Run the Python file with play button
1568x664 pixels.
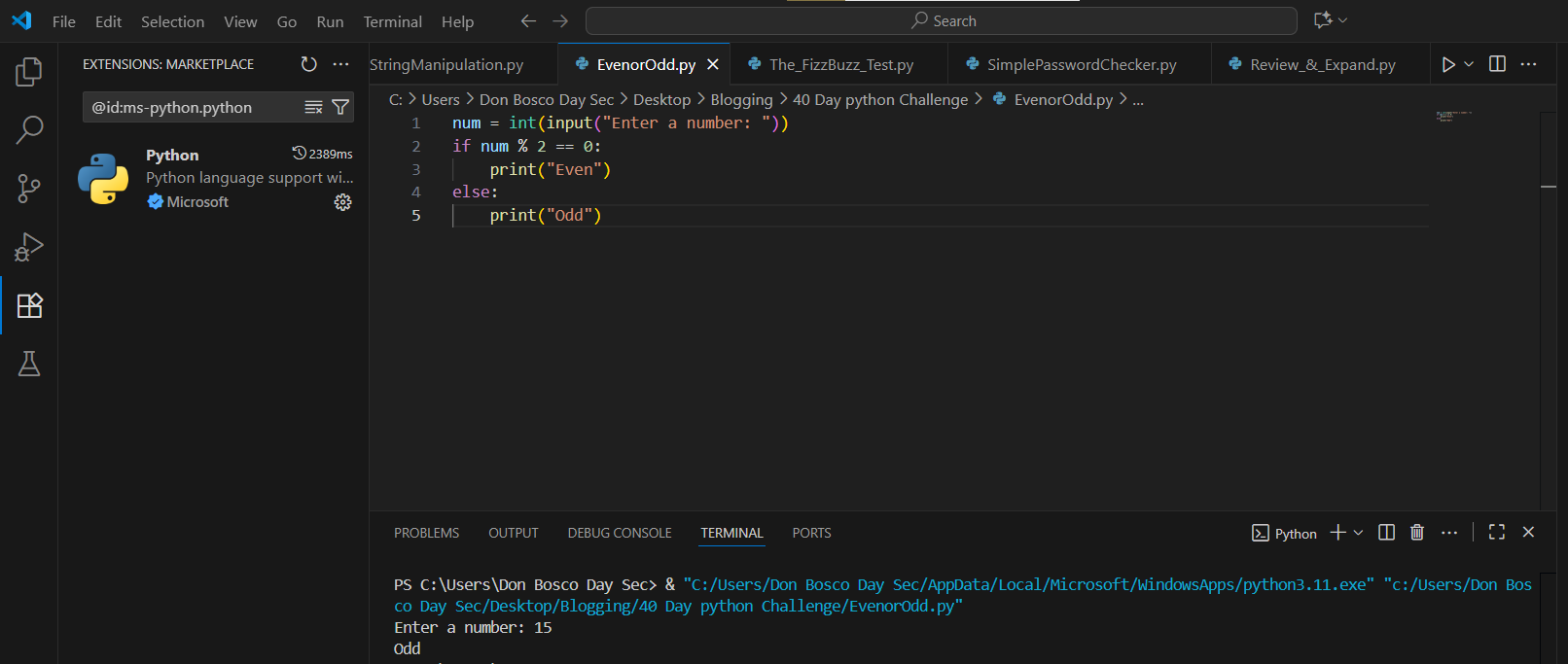[x=1448, y=64]
